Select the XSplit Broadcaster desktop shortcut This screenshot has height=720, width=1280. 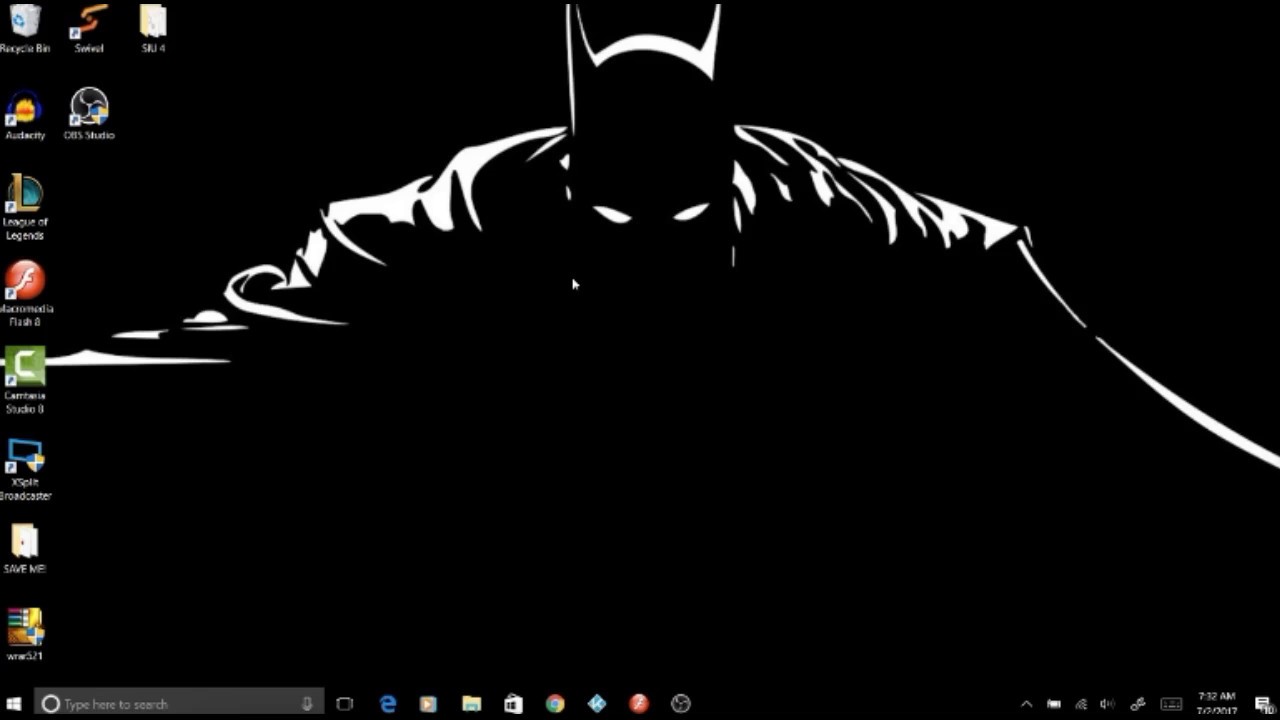point(25,469)
